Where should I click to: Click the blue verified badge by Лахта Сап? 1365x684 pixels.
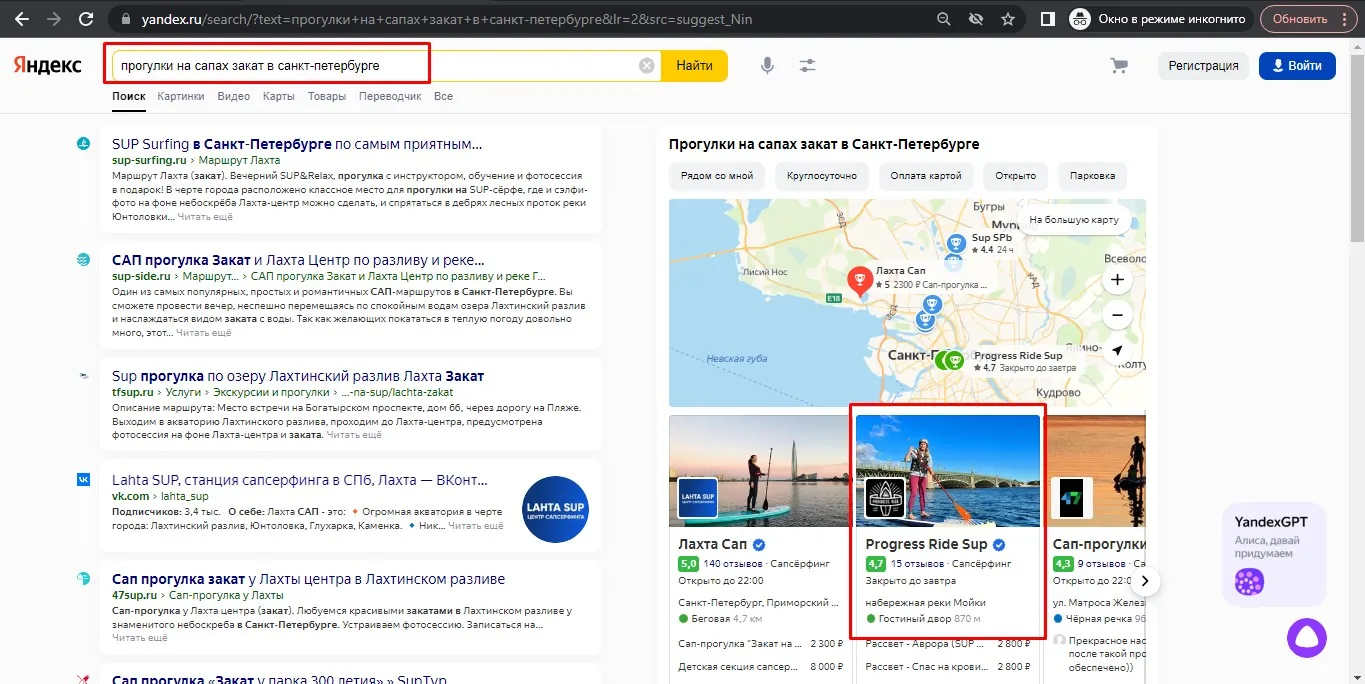[759, 545]
